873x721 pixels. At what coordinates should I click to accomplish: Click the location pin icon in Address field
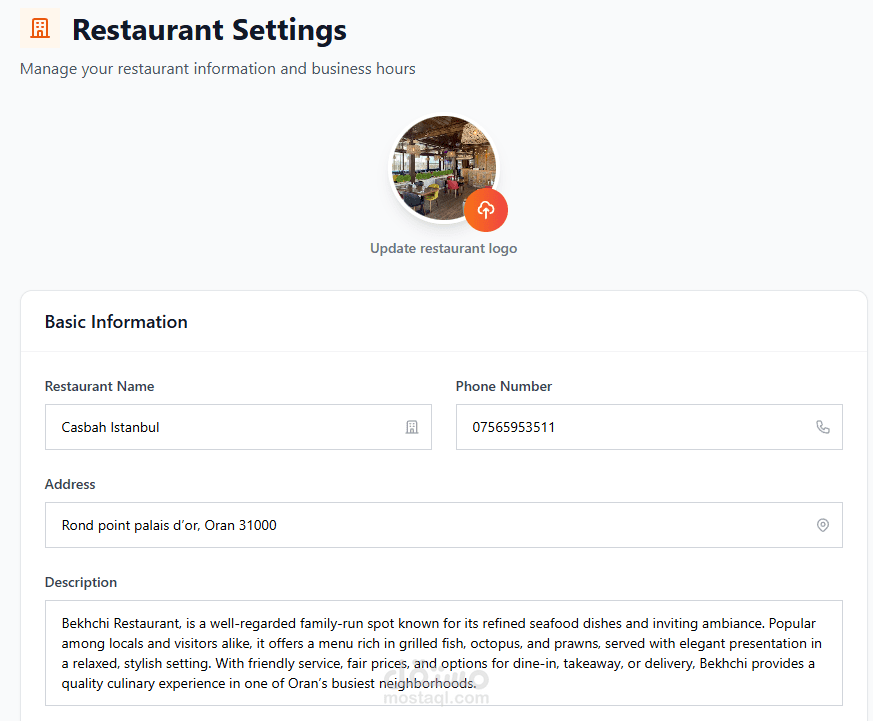click(x=822, y=525)
